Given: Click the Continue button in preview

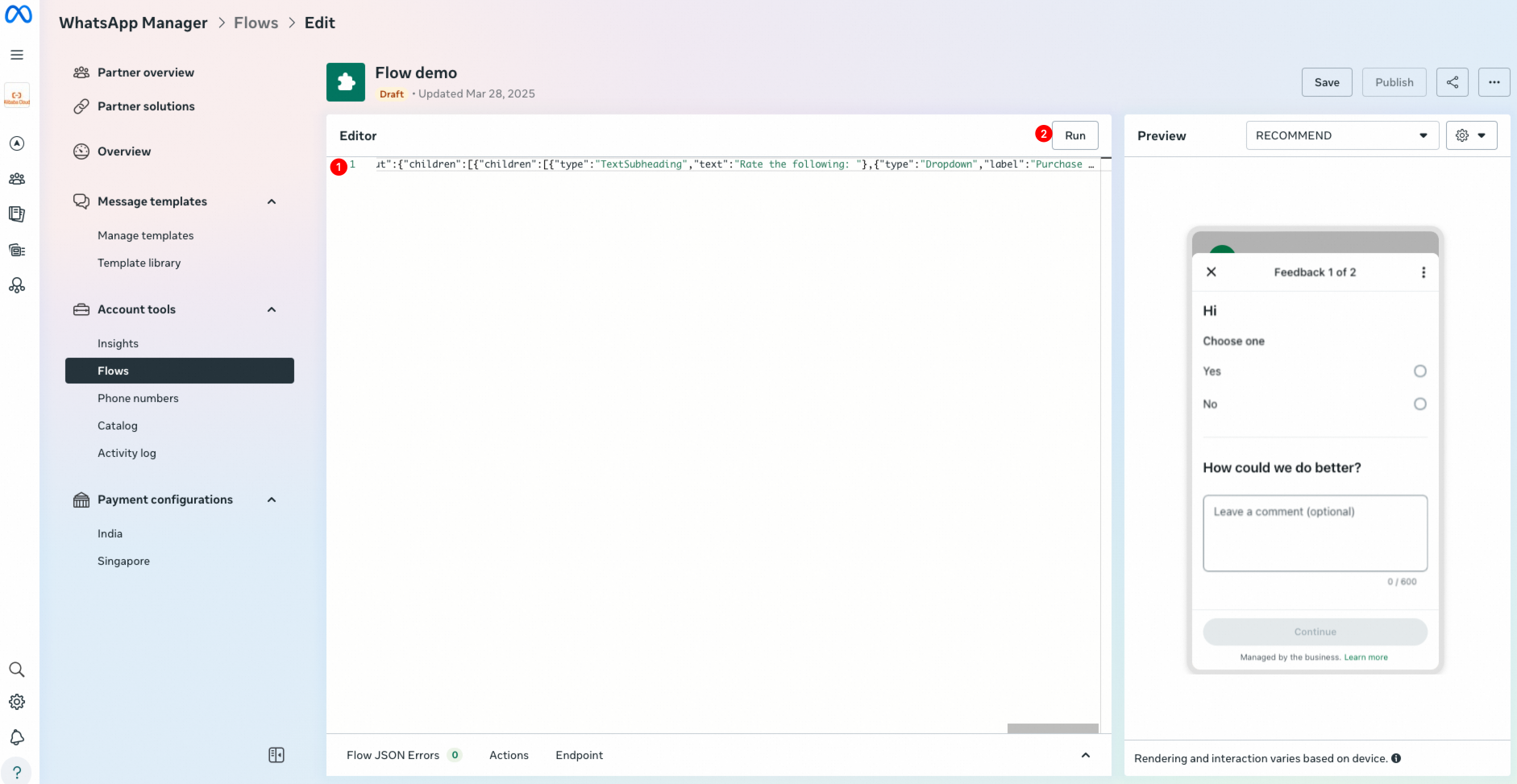Looking at the screenshot, I should (x=1315, y=632).
